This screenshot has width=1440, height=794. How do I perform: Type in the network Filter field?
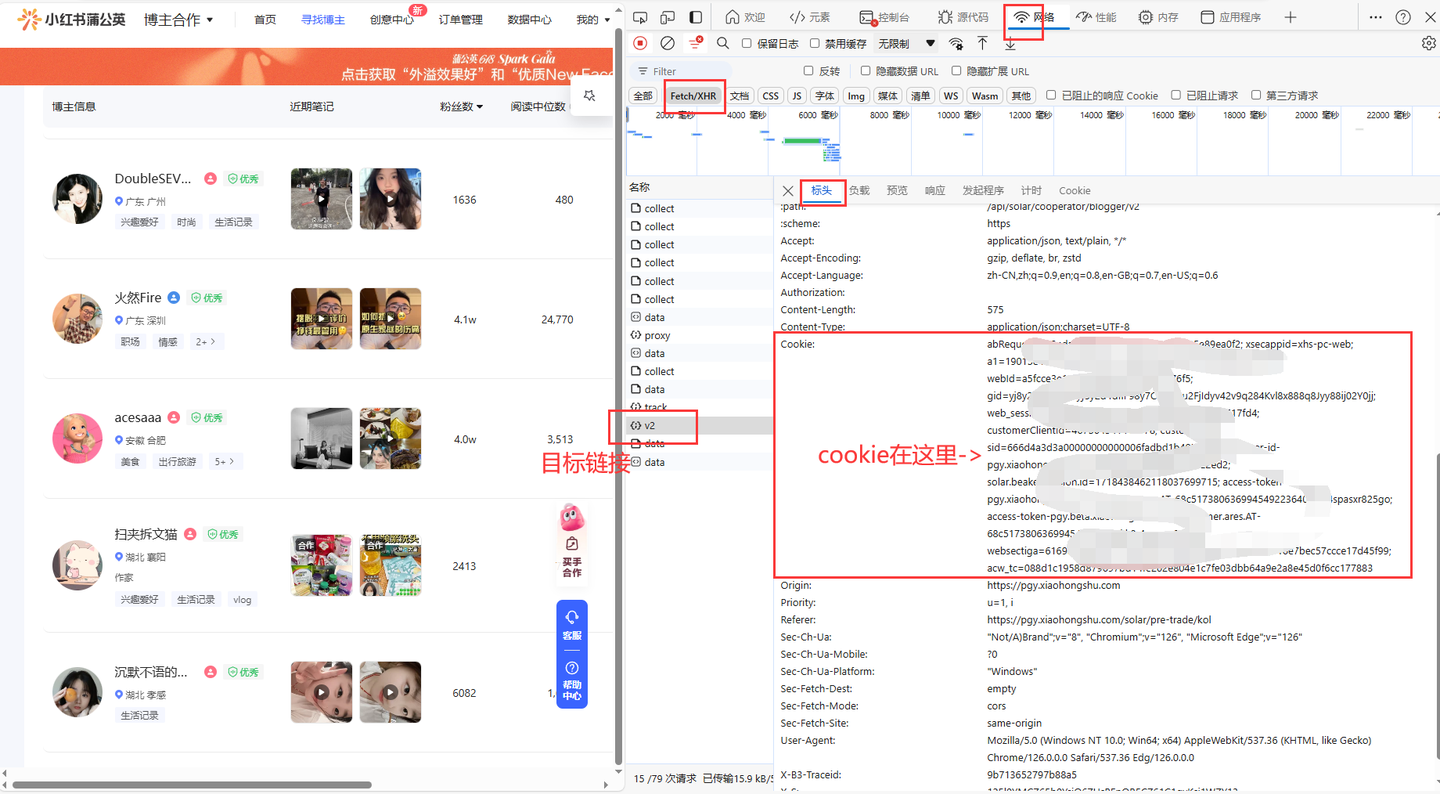pos(690,72)
